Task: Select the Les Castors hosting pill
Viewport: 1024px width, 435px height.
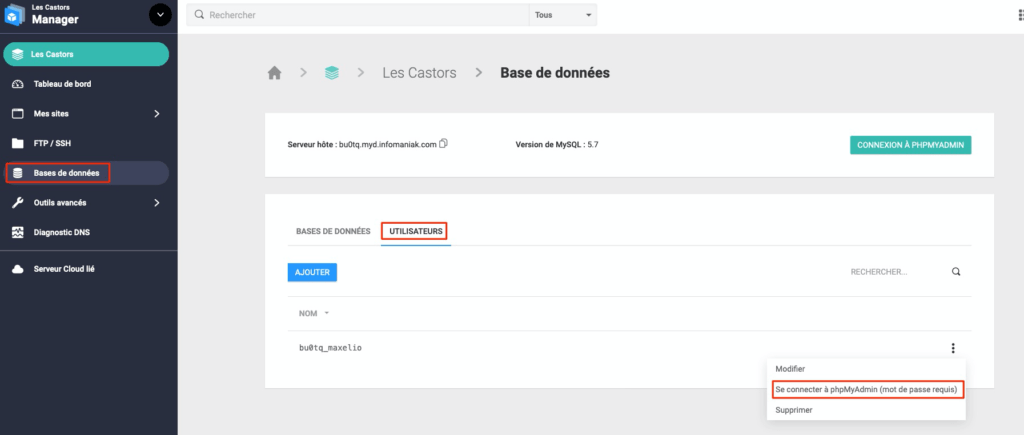Action: (86, 54)
